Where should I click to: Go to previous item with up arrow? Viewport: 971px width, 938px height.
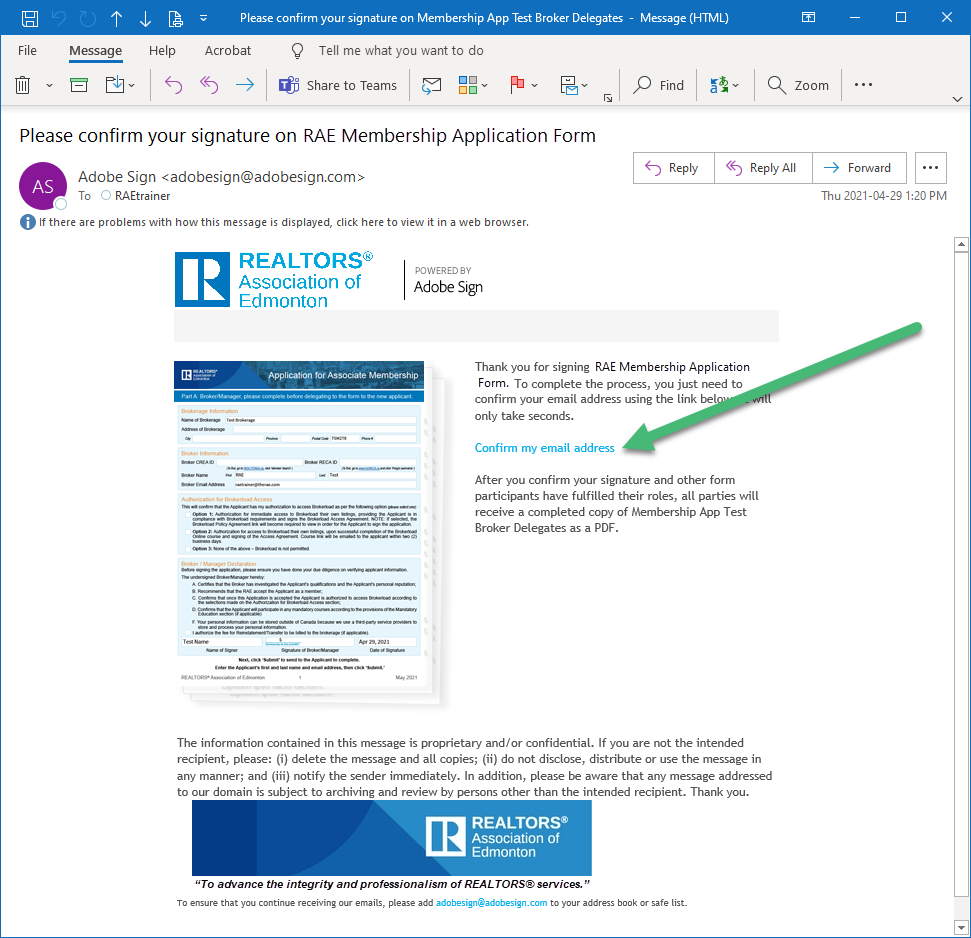(x=116, y=19)
